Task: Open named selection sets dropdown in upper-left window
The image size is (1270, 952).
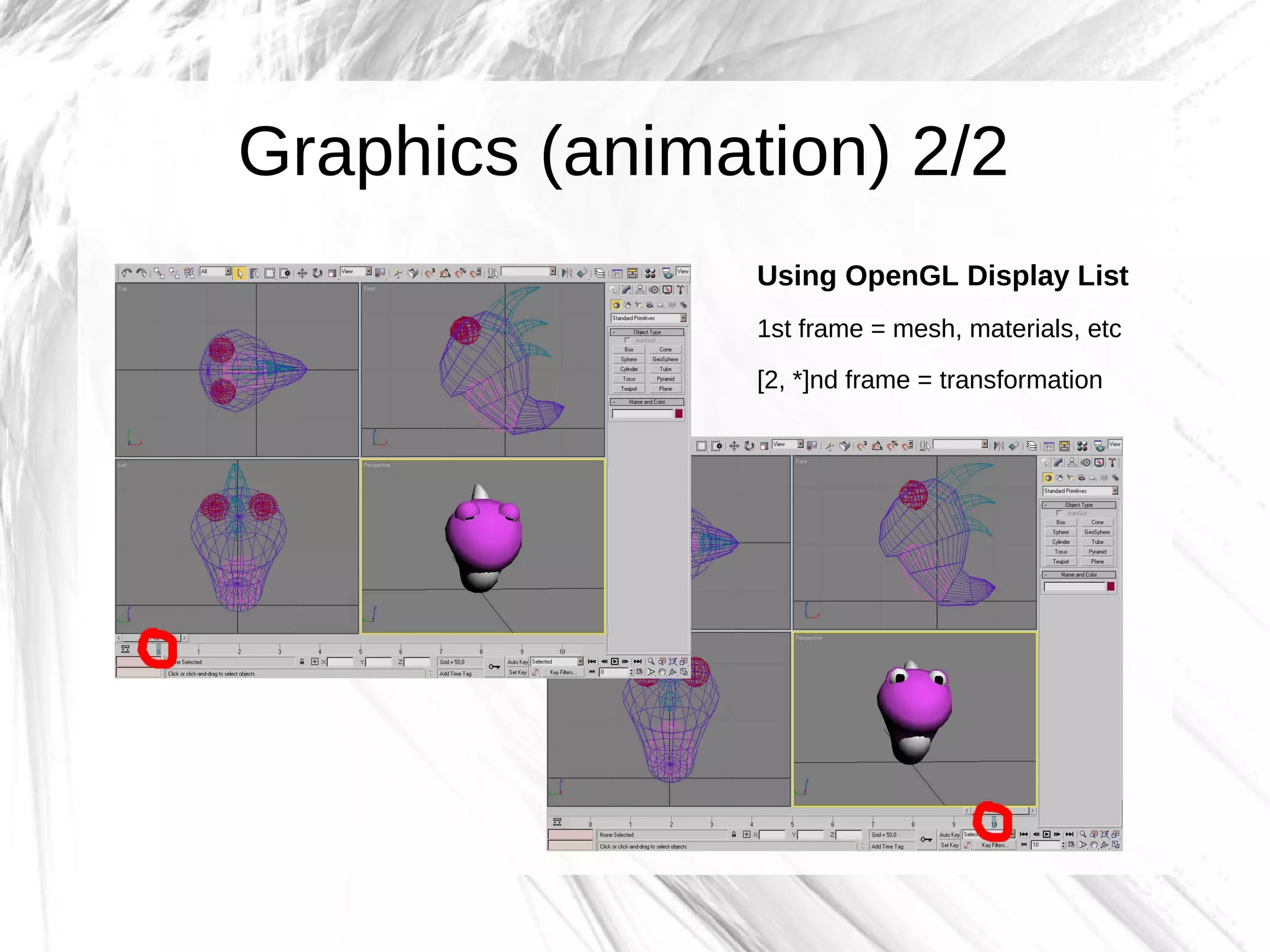Action: point(528,272)
